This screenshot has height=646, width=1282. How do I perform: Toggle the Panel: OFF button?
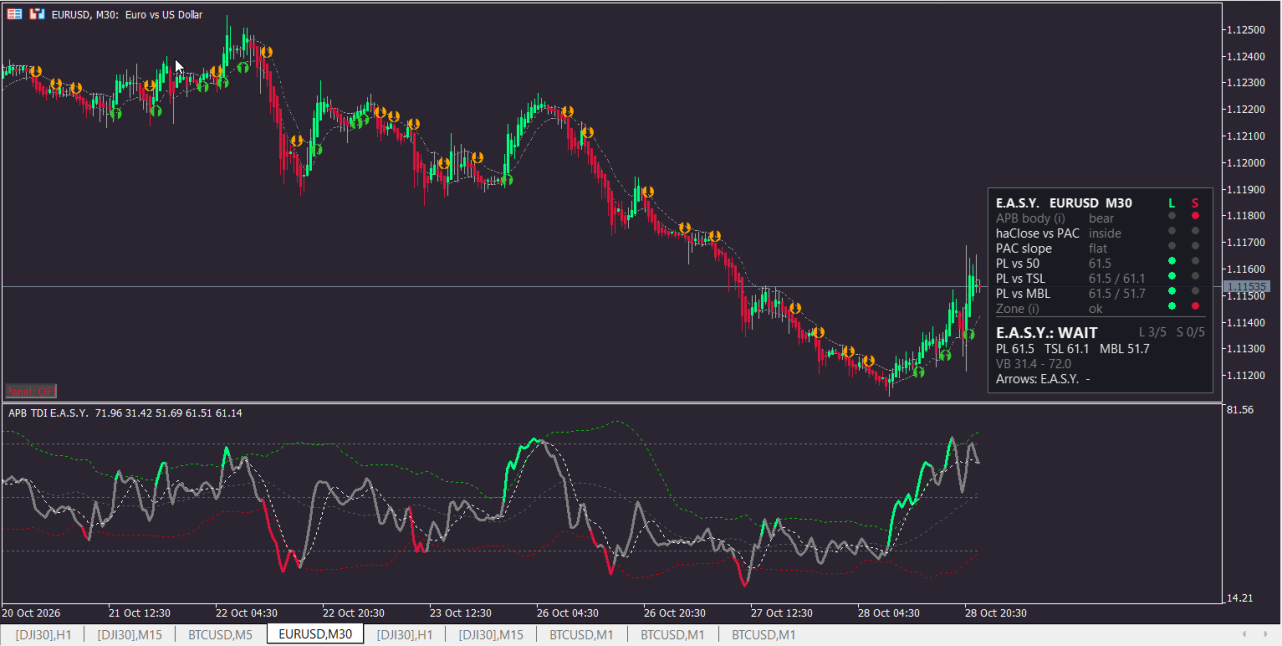(31, 391)
